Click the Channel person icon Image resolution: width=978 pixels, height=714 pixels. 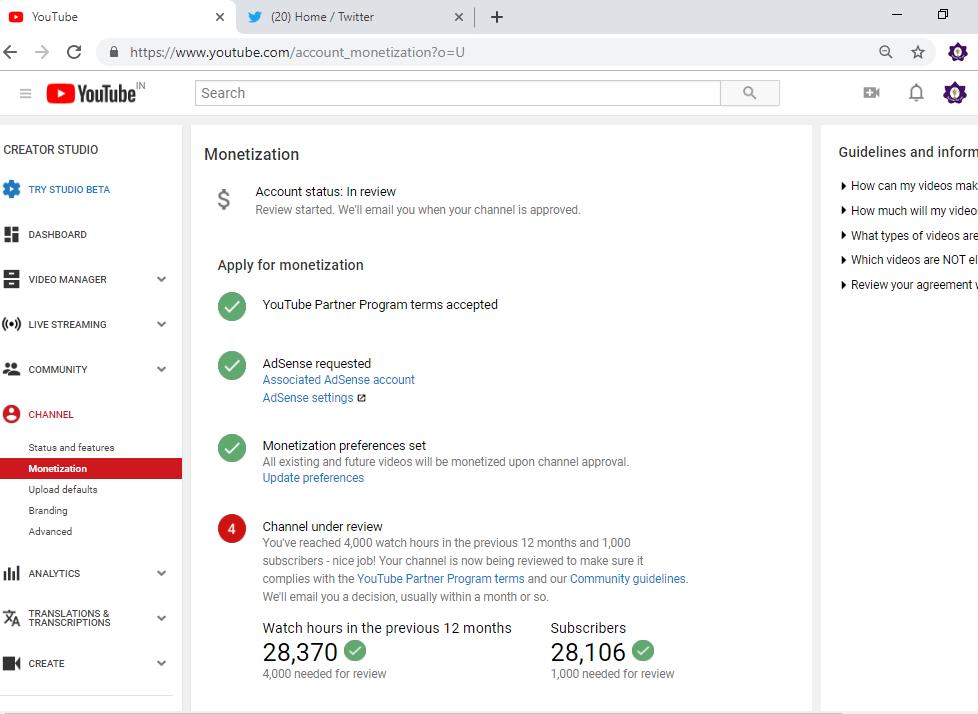click(x=11, y=414)
